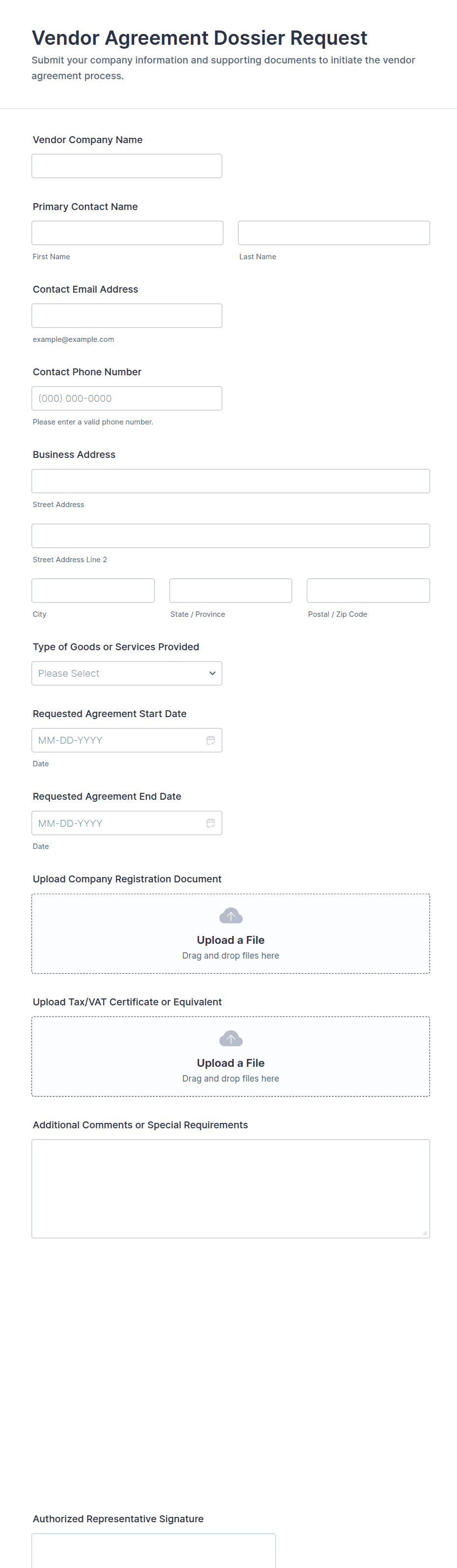Click the Street Address Line 2 field
Image resolution: width=457 pixels, height=1568 pixels.
(x=230, y=536)
